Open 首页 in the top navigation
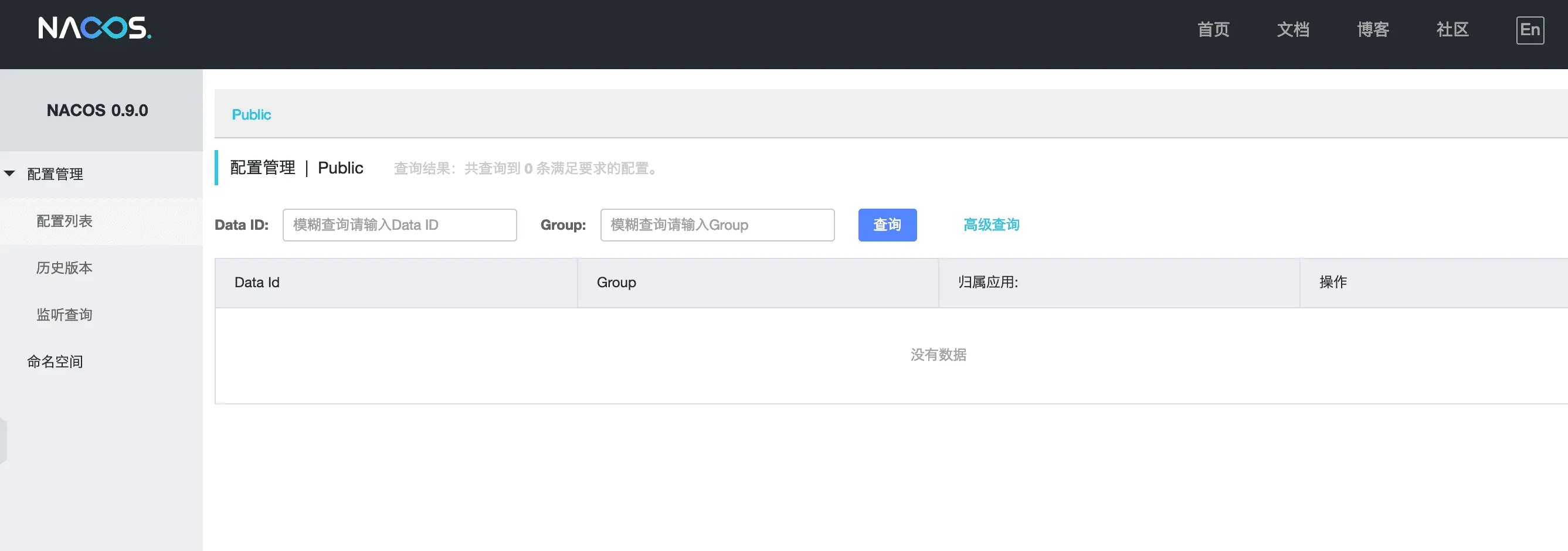This screenshot has width=1568, height=551. tap(1213, 30)
